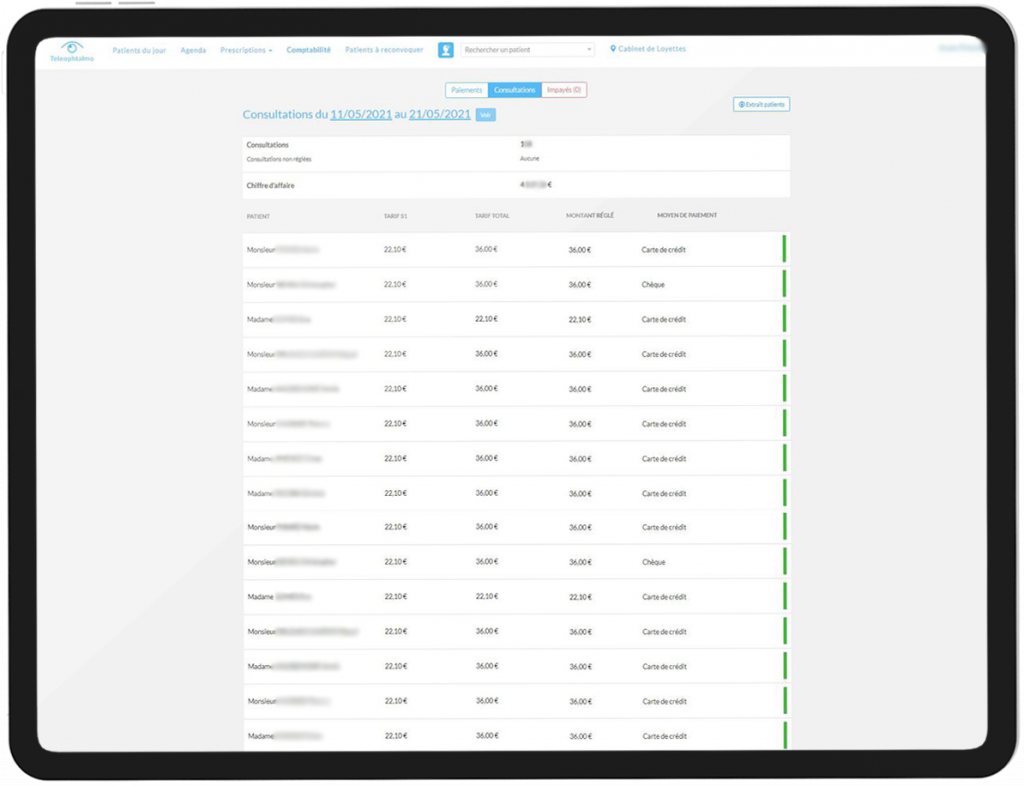Open the Rechercher un patient combo box
Image resolution: width=1024 pixels, height=786 pixels.
(x=528, y=50)
